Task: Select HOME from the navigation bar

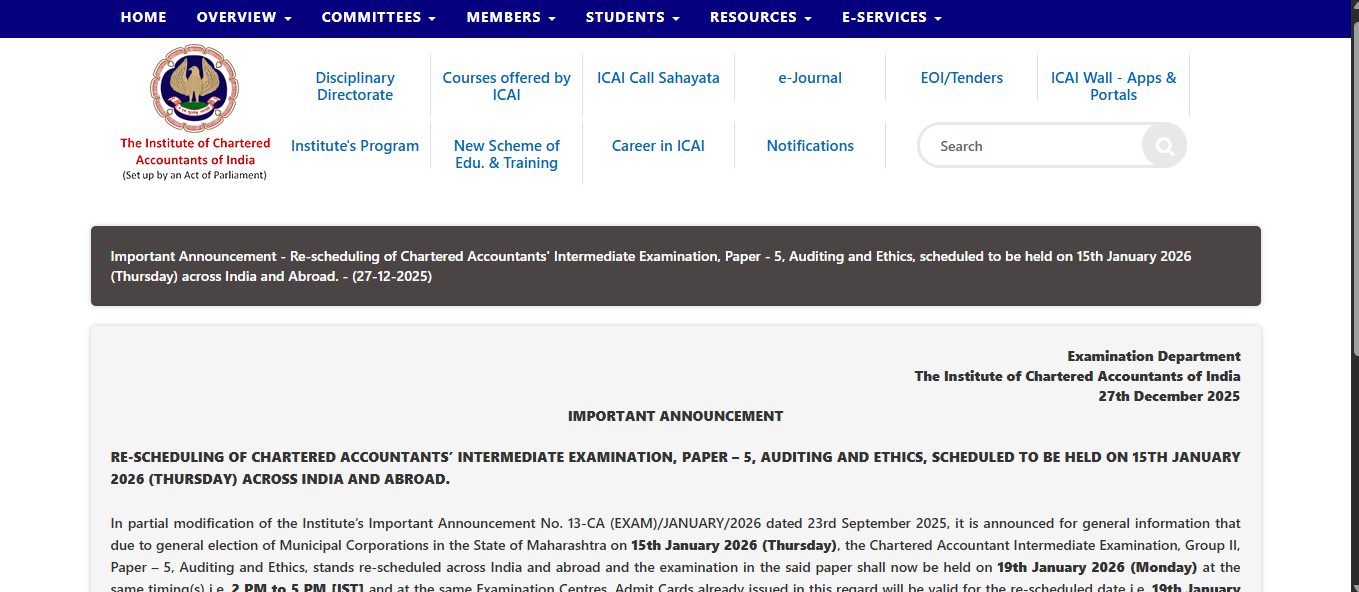Action: click(143, 17)
